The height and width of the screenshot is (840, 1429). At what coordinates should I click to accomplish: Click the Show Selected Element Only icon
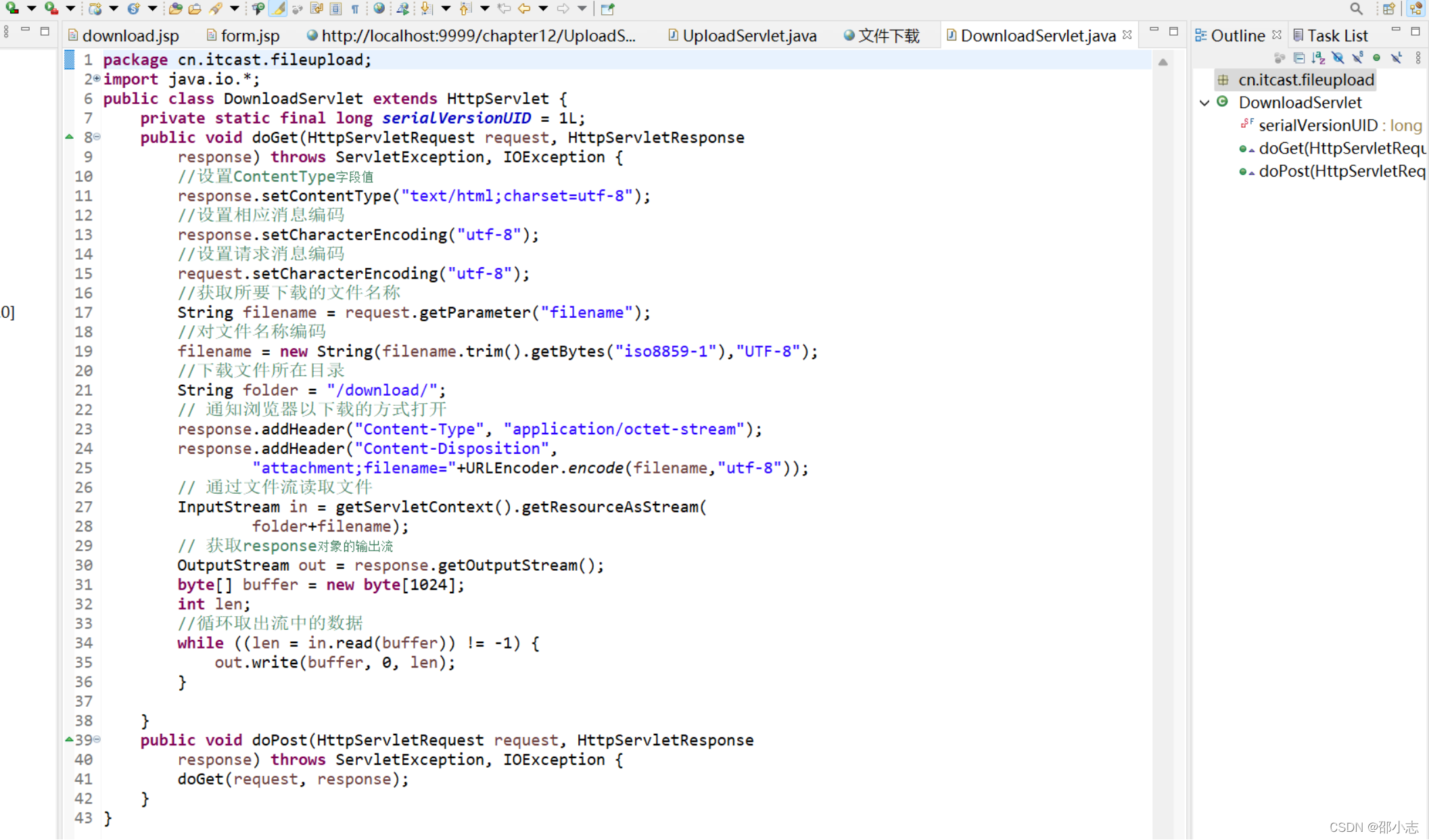(x=336, y=9)
